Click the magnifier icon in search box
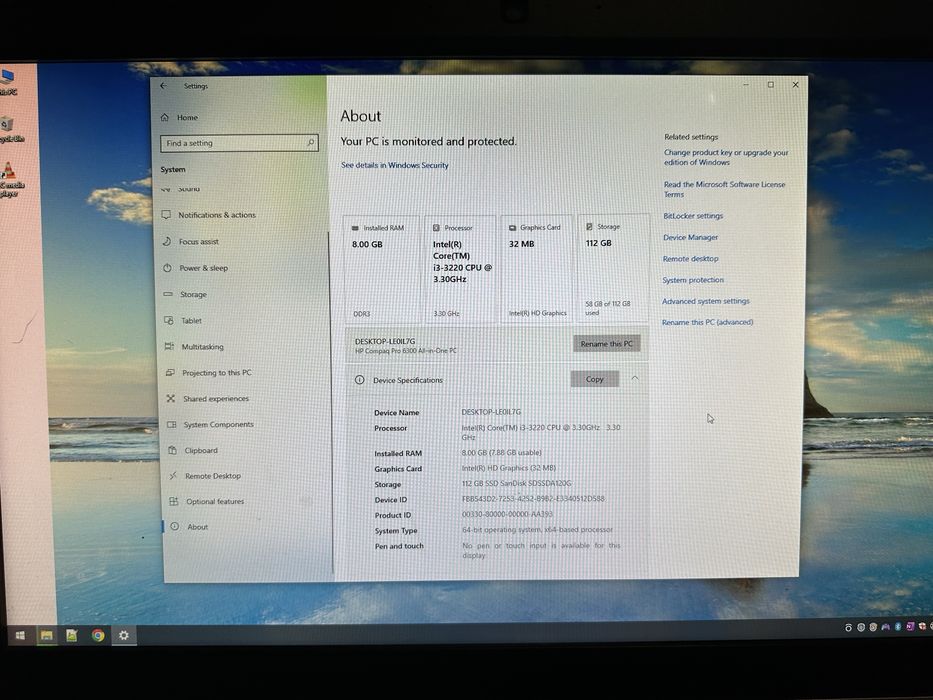This screenshot has width=933, height=700. [311, 143]
